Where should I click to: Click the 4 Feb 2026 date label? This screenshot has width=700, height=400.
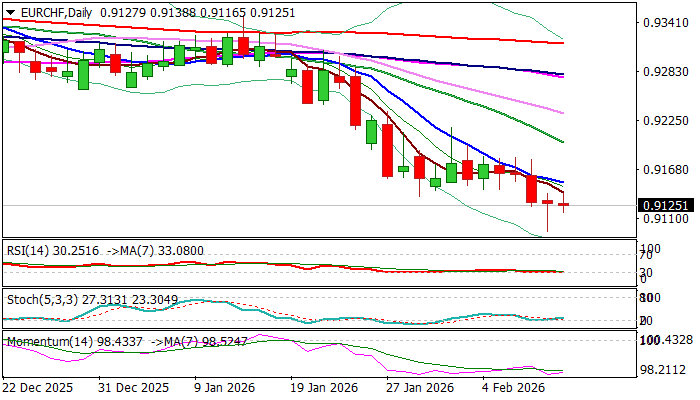(512, 388)
